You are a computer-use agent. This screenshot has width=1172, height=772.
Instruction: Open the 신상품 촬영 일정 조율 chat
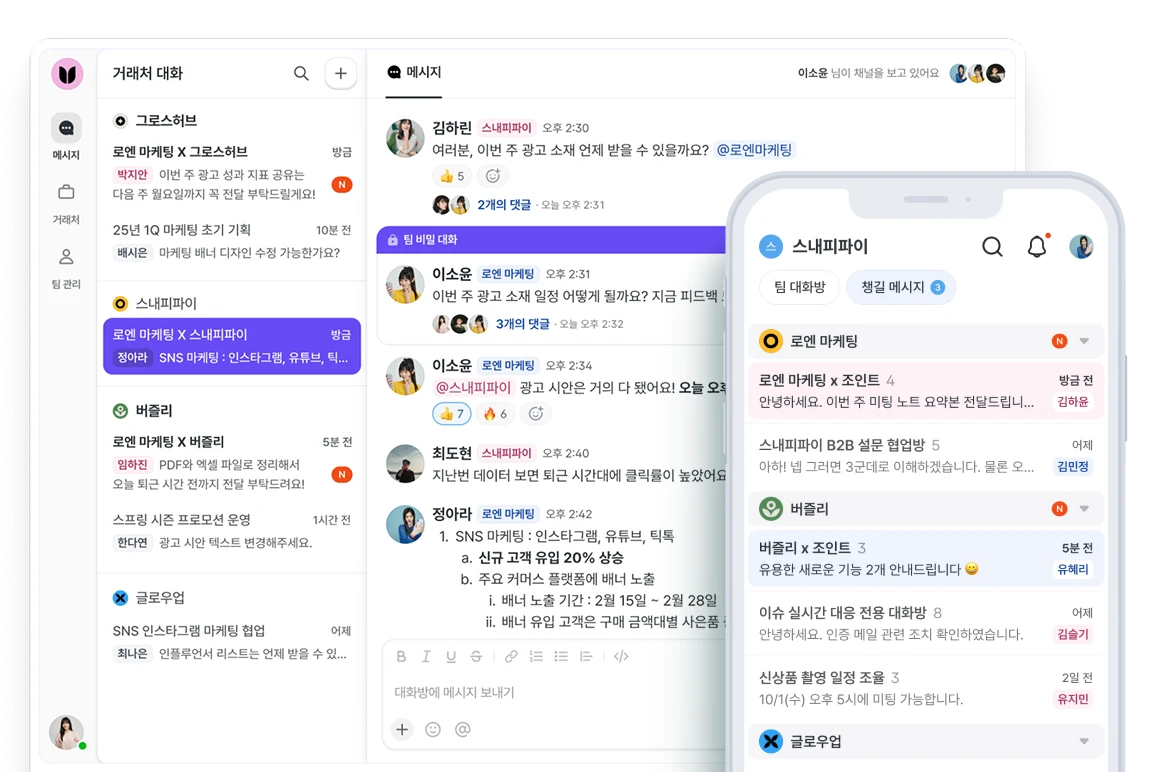click(x=926, y=688)
